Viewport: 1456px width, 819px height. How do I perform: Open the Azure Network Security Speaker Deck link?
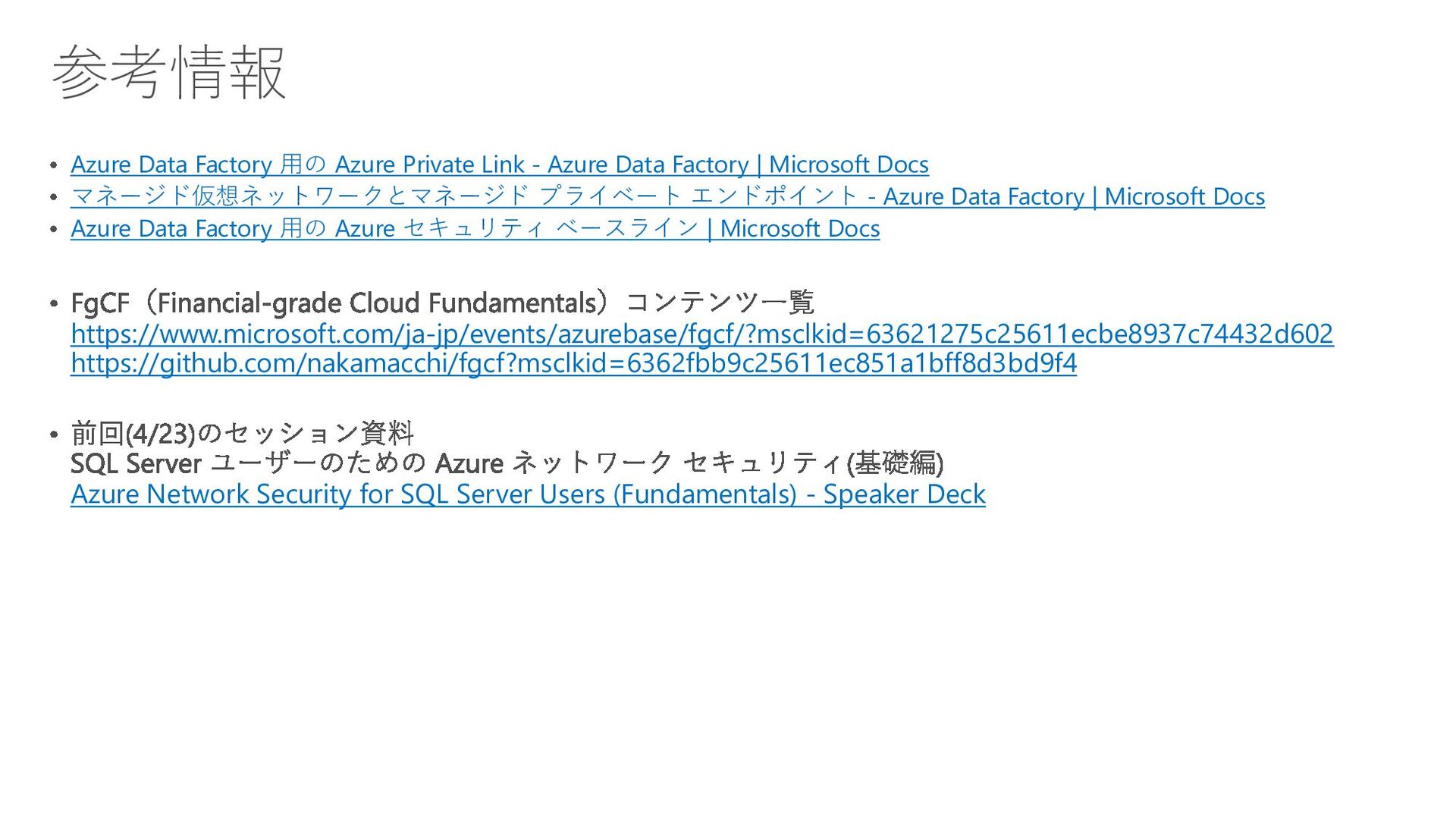click(528, 494)
